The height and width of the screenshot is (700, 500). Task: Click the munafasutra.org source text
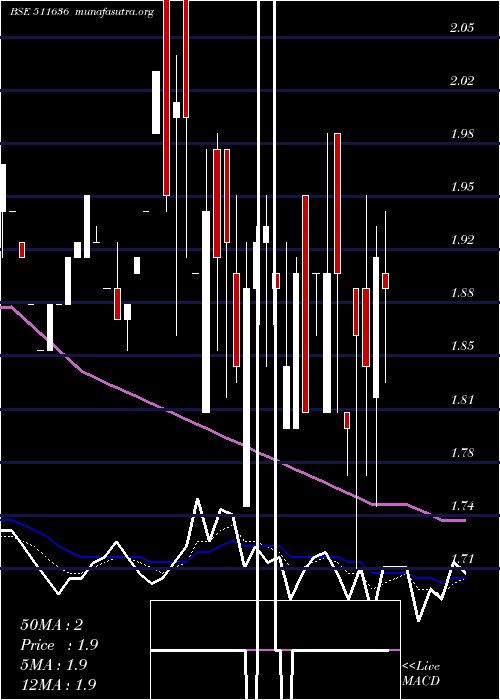tap(115, 13)
